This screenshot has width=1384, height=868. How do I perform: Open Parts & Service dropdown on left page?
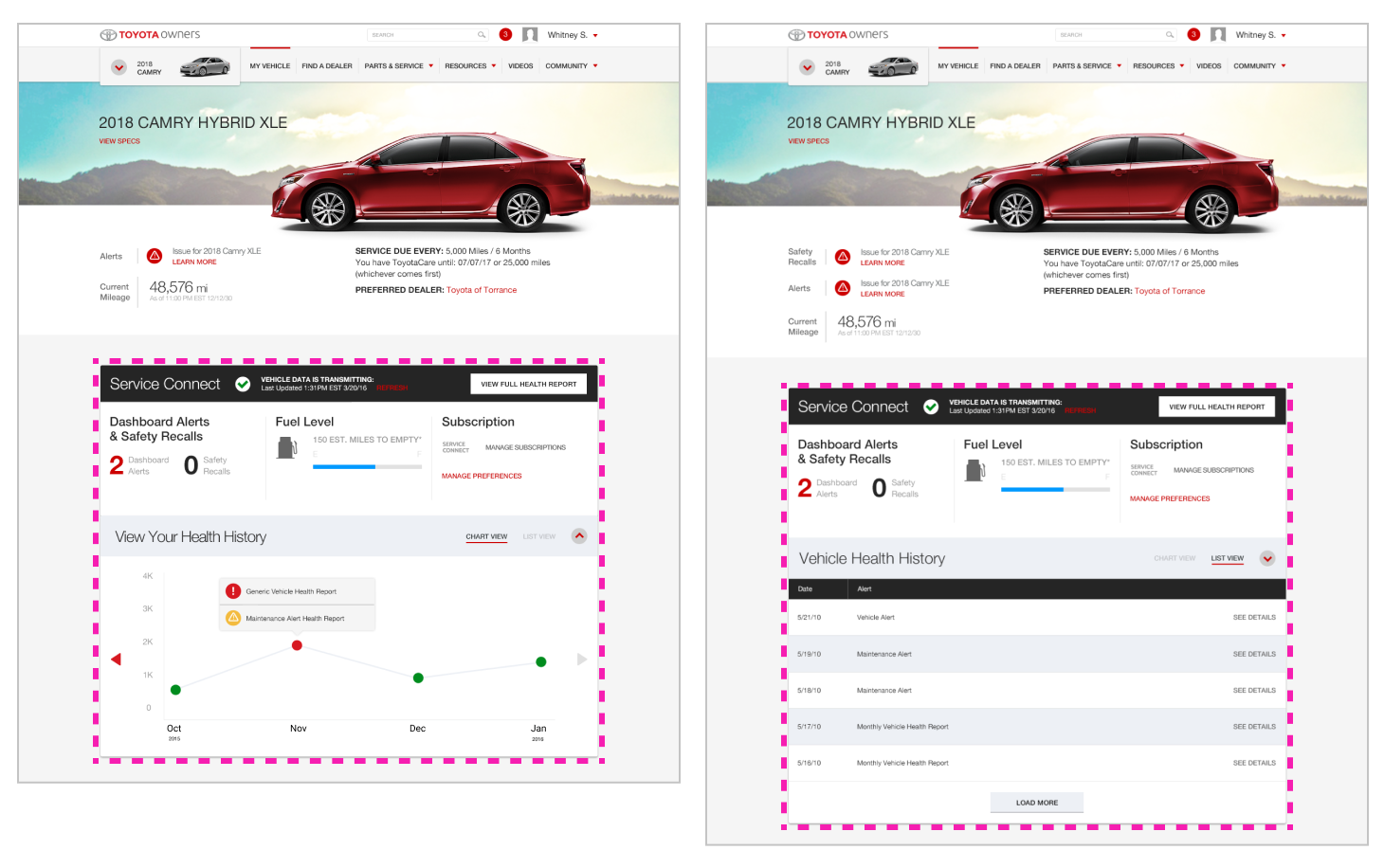tap(399, 66)
